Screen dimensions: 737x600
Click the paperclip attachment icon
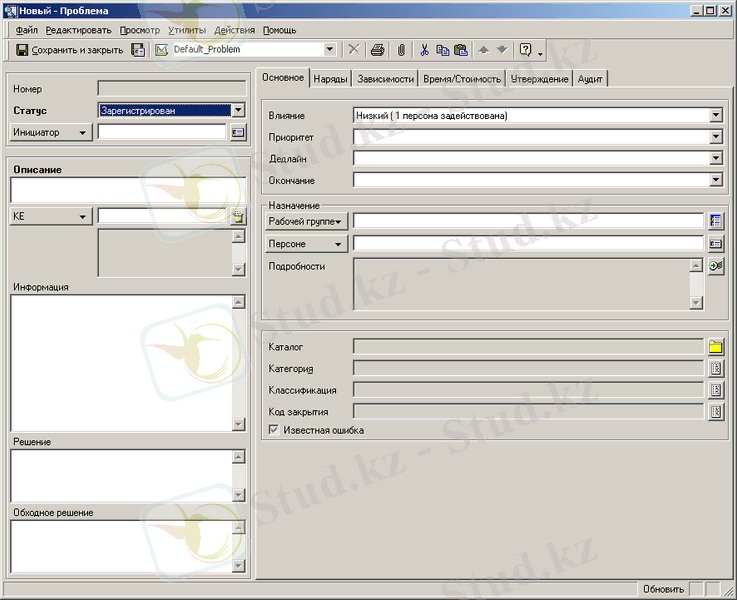(401, 50)
